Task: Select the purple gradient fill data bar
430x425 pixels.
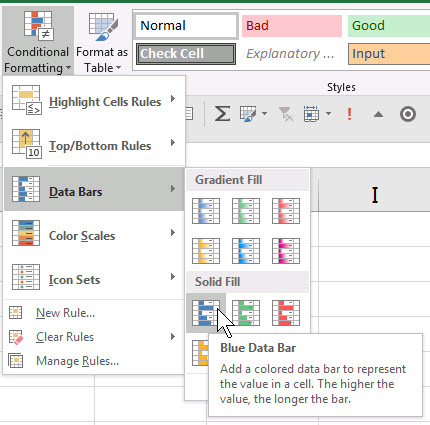Action: coord(286,251)
